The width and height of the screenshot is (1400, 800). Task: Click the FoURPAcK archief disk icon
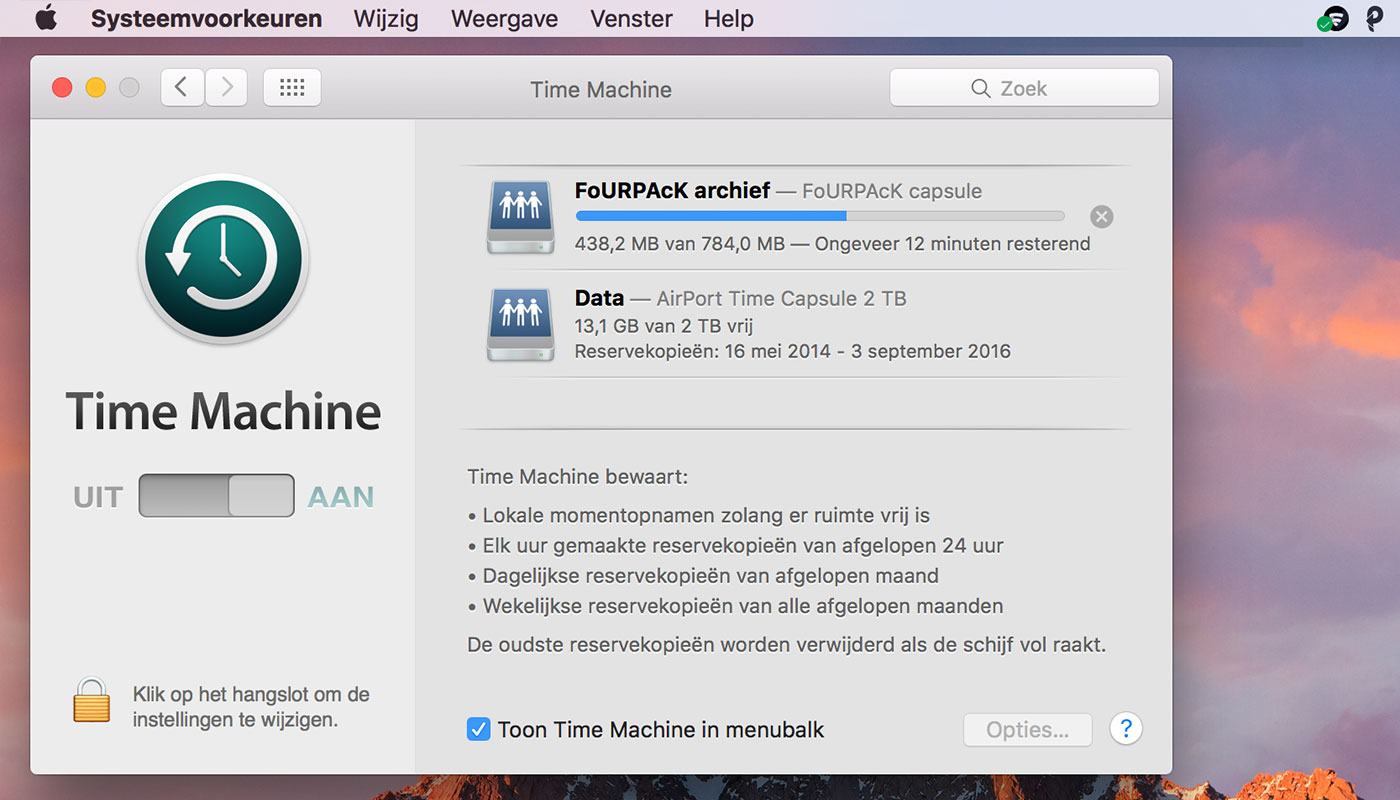click(521, 217)
